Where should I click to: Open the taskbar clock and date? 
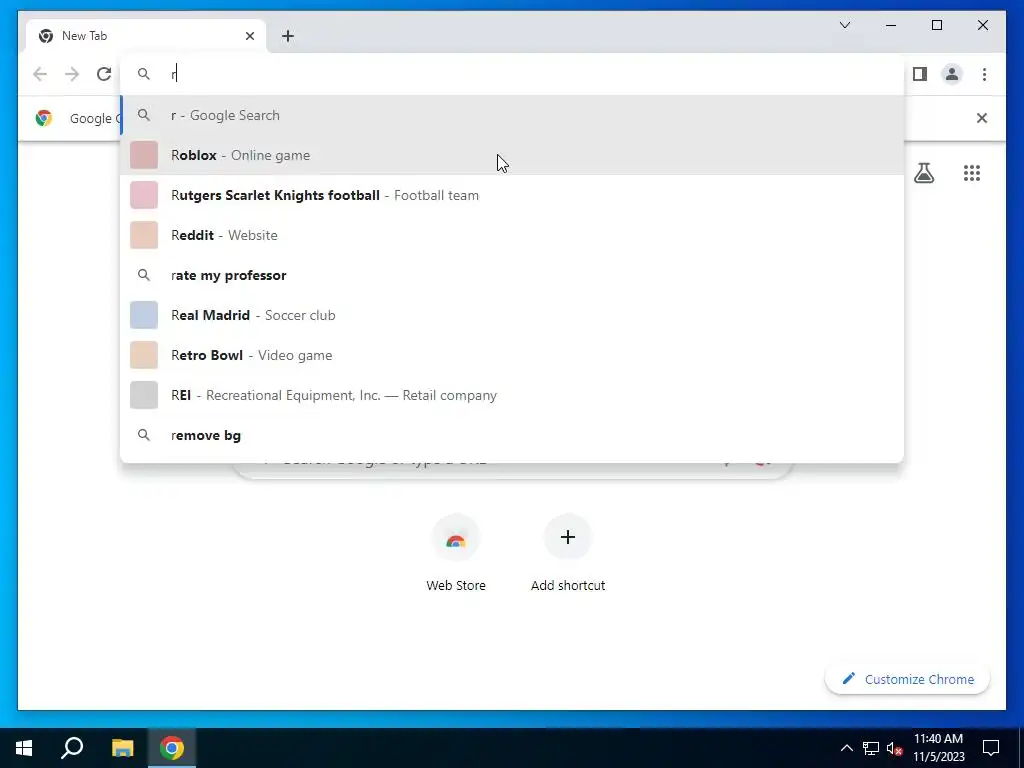[938, 748]
